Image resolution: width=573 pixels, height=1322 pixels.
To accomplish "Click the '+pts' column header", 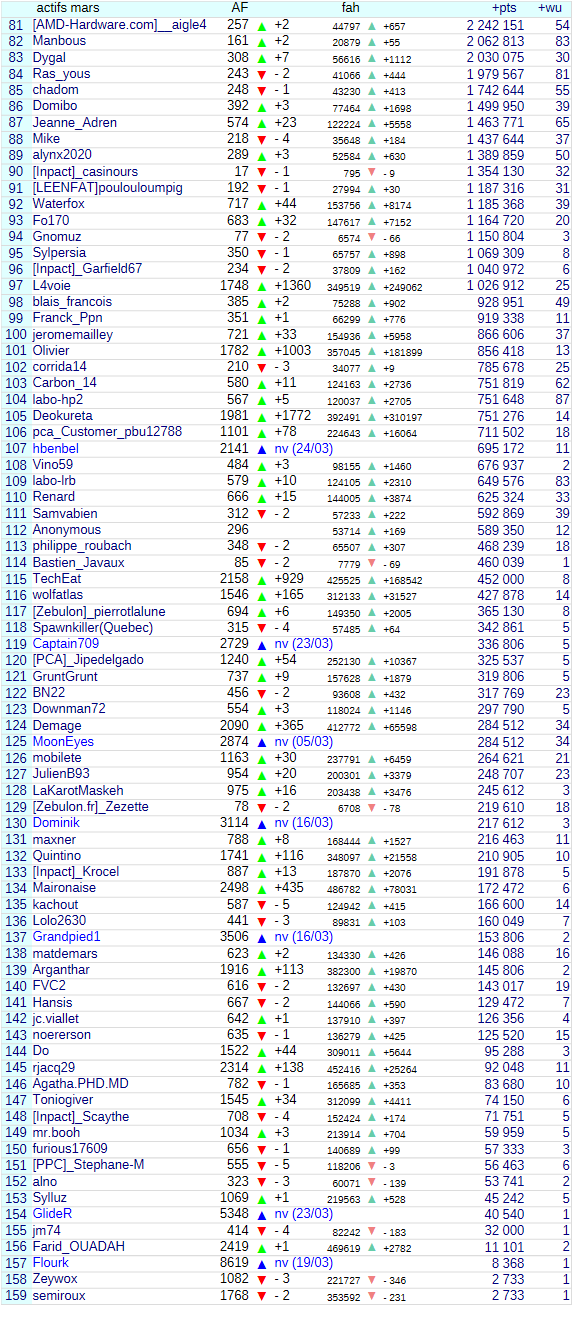I will pyautogui.click(x=505, y=8).
